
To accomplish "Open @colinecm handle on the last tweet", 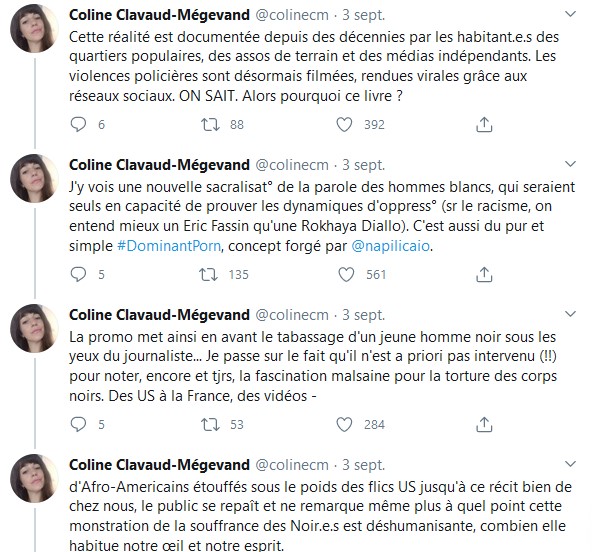I will [292, 465].
